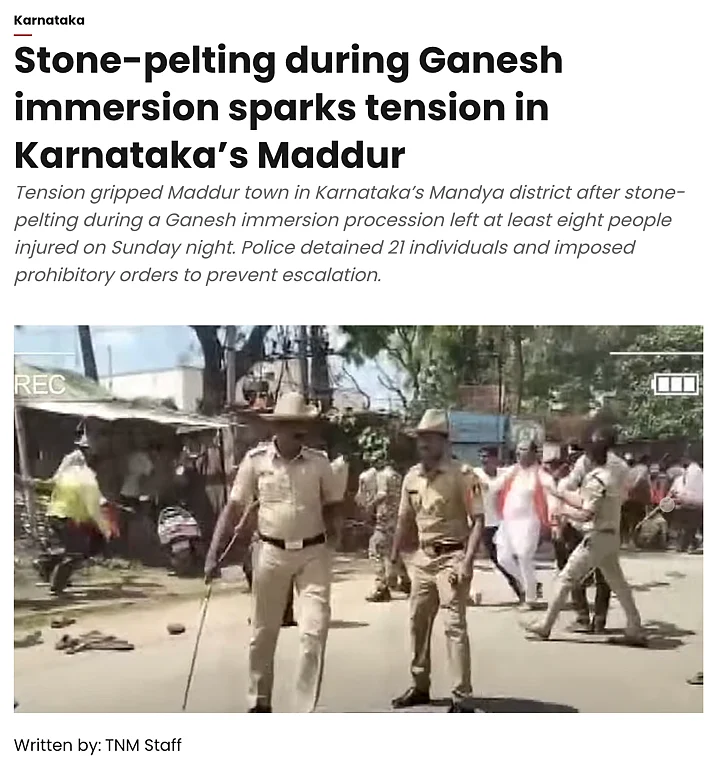Screen dimensions: 720x764
Task: Click the Stone-pelting during Ganesh immersion headline
Action: click(x=288, y=108)
